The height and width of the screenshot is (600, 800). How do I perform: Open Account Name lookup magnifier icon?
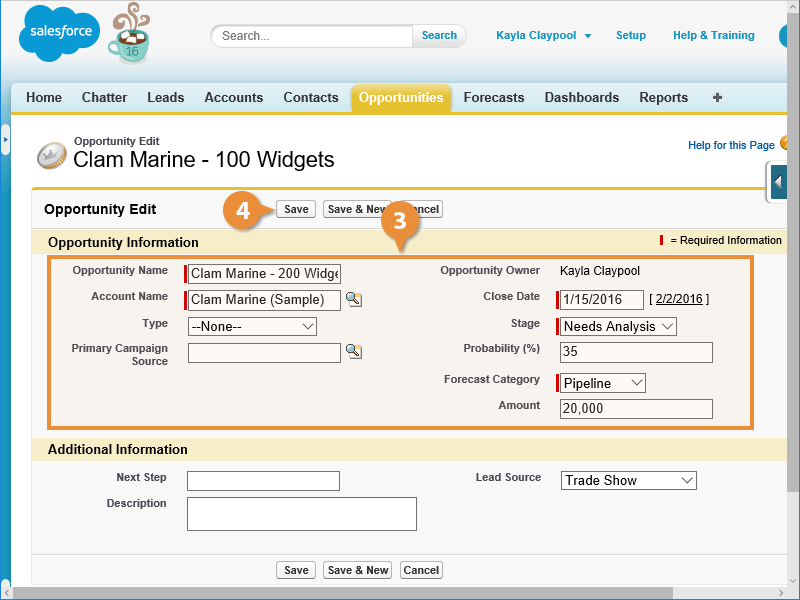(353, 299)
